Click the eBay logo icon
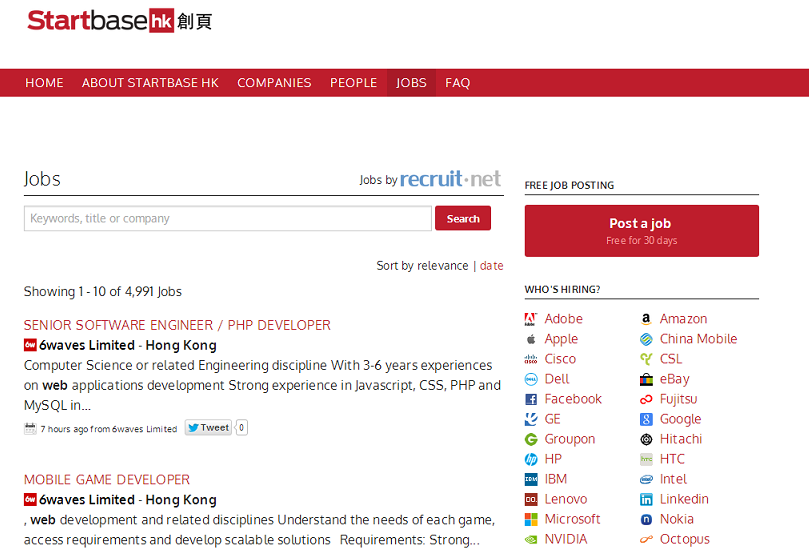 click(x=646, y=380)
